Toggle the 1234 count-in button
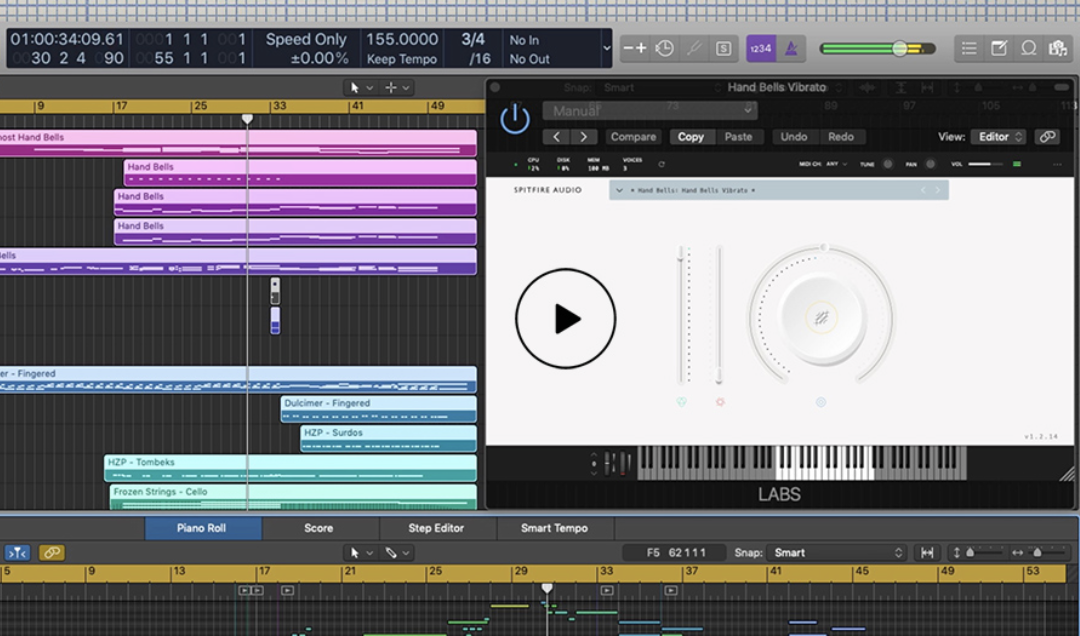Image resolution: width=1080 pixels, height=636 pixels. click(x=761, y=48)
